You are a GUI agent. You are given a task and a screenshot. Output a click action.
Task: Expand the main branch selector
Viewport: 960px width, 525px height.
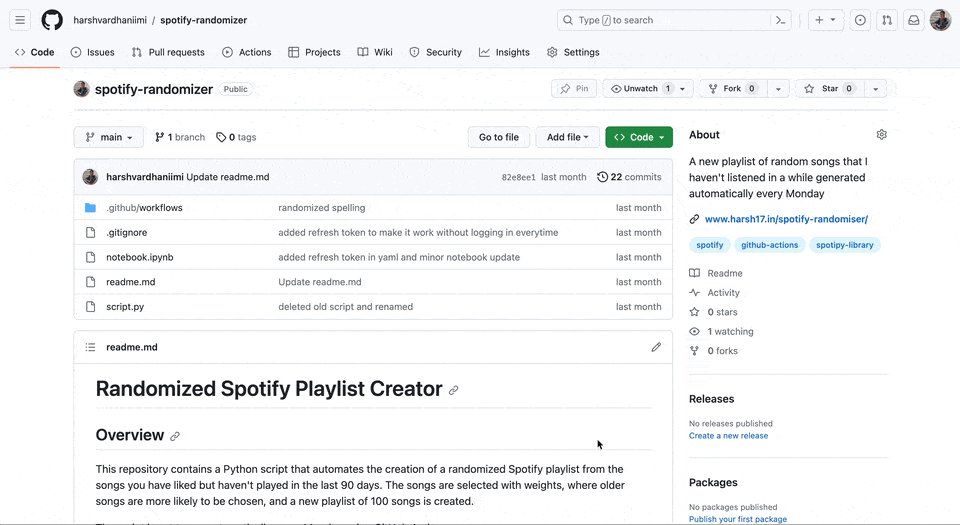pyautogui.click(x=109, y=137)
